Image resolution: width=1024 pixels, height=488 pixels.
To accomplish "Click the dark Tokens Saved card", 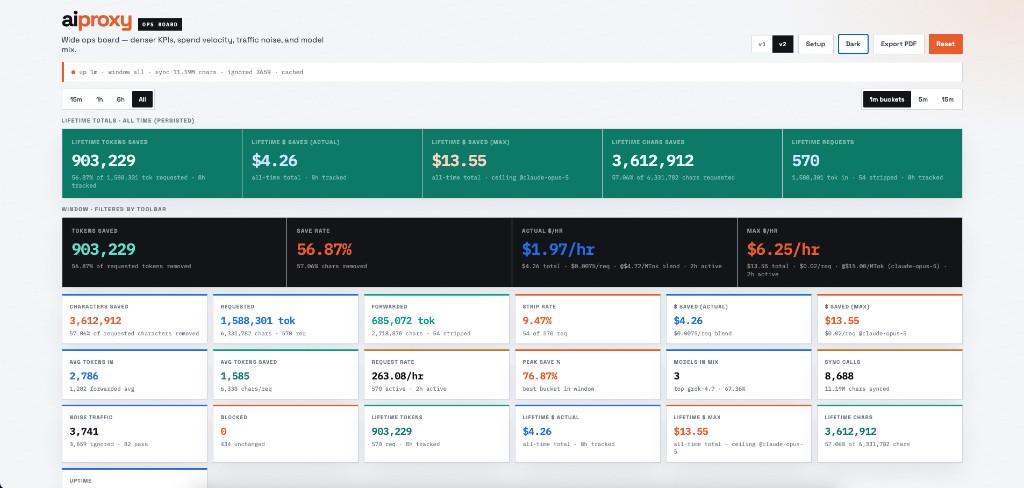I will (x=174, y=252).
